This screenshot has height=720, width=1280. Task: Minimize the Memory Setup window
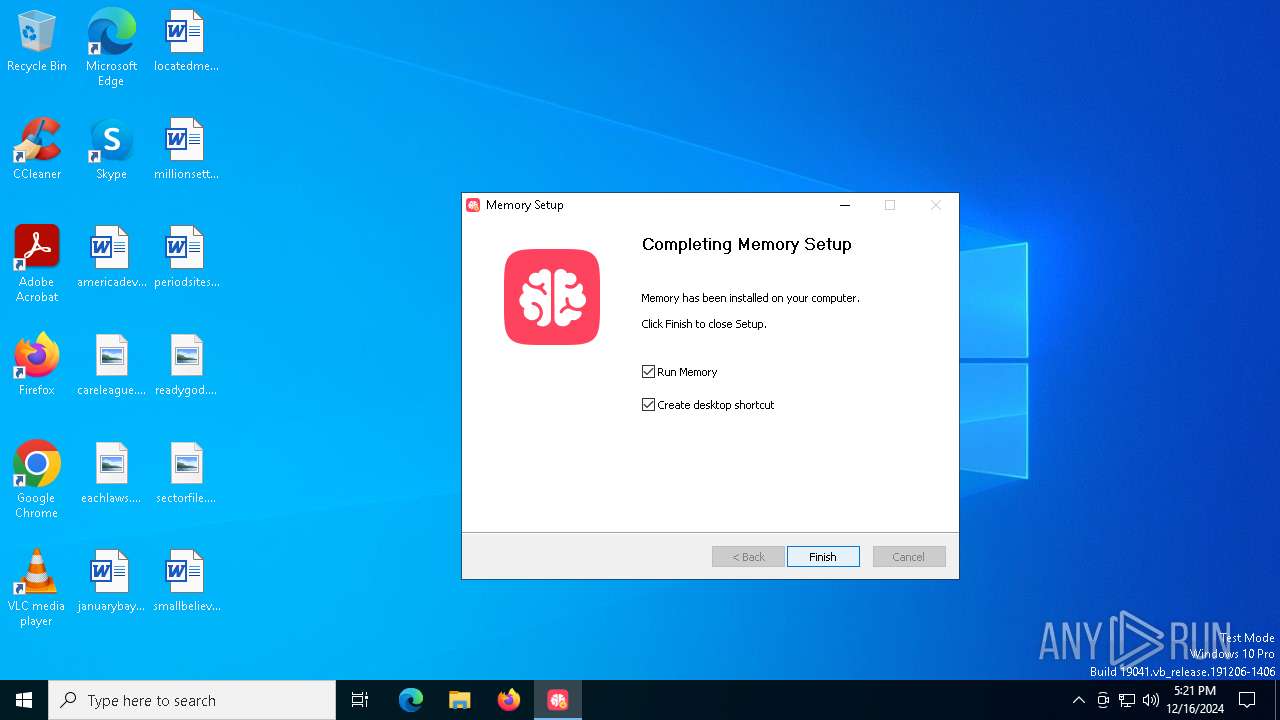[845, 205]
